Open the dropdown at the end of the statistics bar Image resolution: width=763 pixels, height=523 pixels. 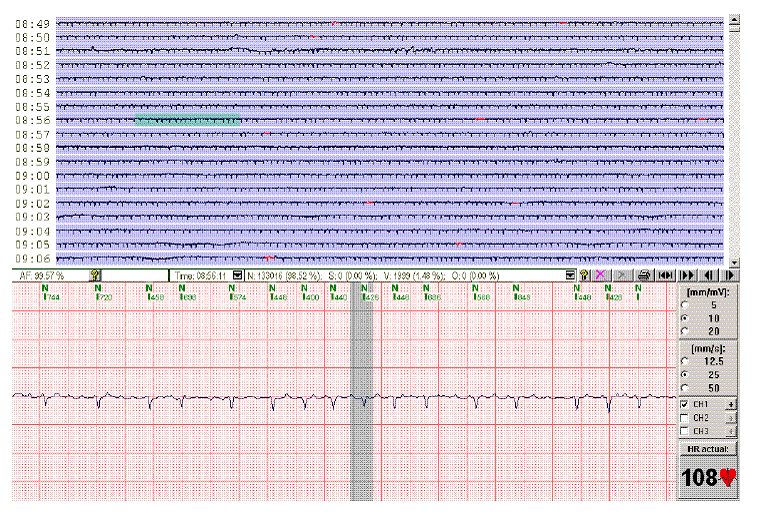click(x=569, y=274)
